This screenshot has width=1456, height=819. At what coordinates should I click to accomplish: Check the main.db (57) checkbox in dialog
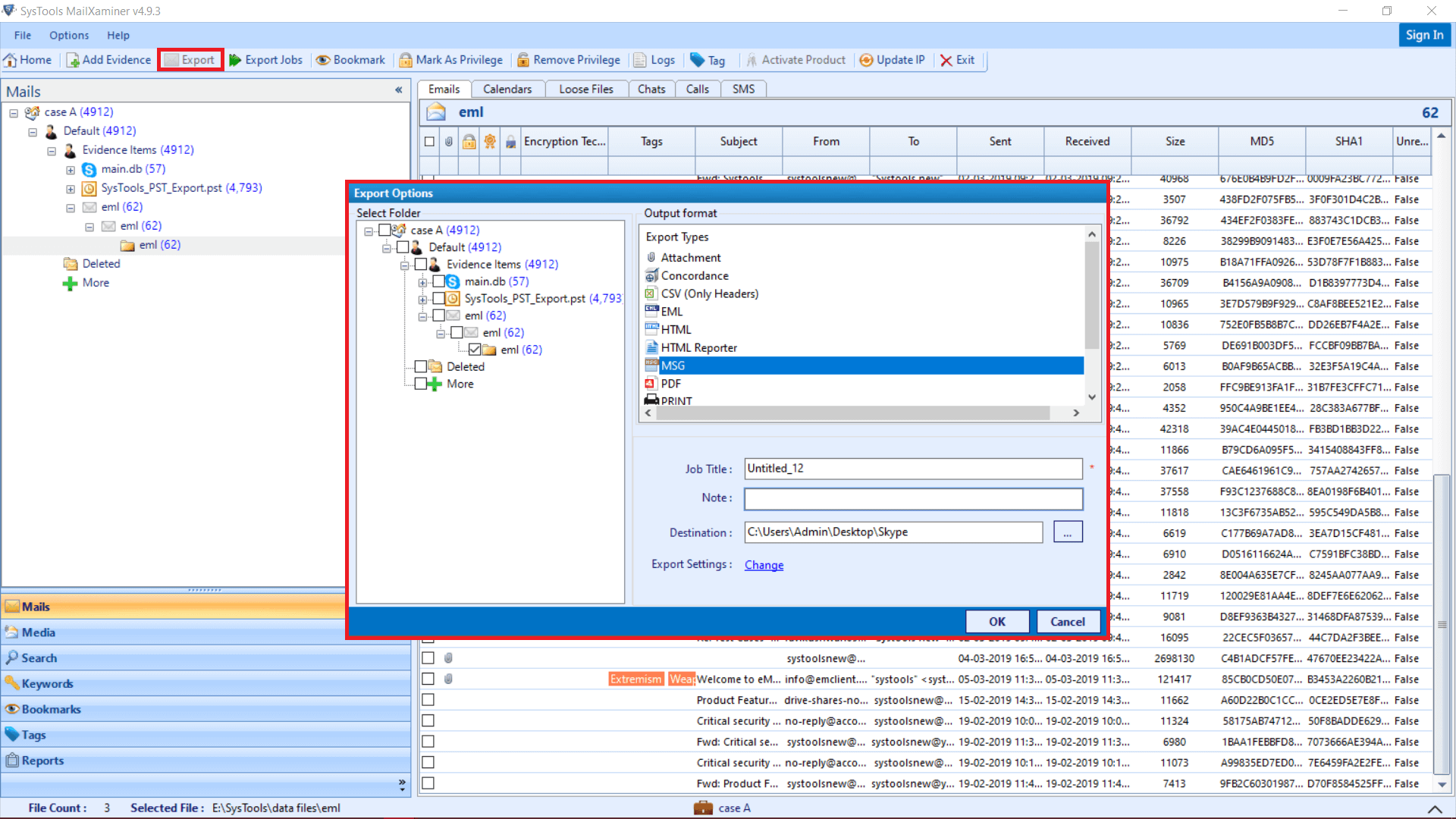point(438,281)
